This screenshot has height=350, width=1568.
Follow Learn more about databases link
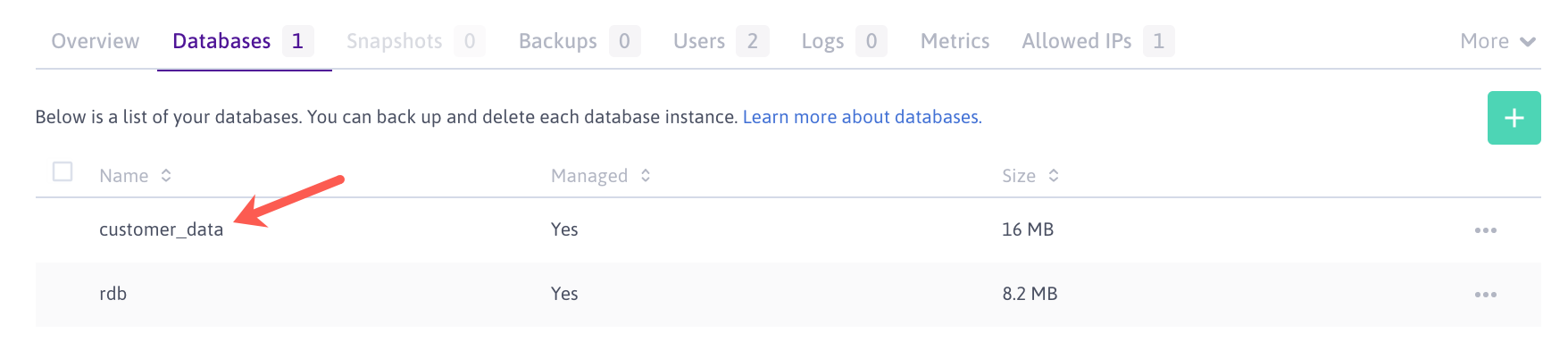[x=862, y=117]
